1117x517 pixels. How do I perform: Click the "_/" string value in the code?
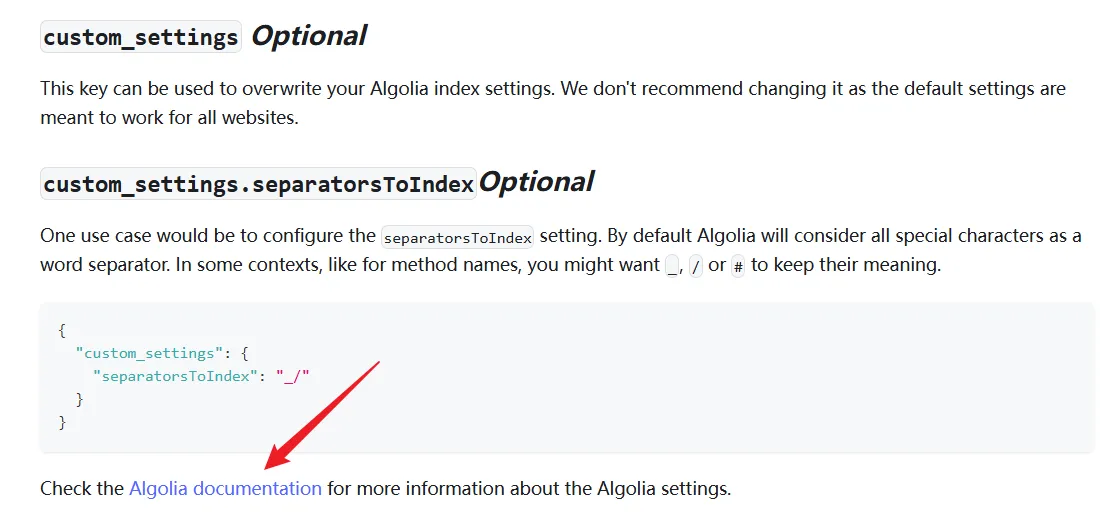(x=293, y=376)
